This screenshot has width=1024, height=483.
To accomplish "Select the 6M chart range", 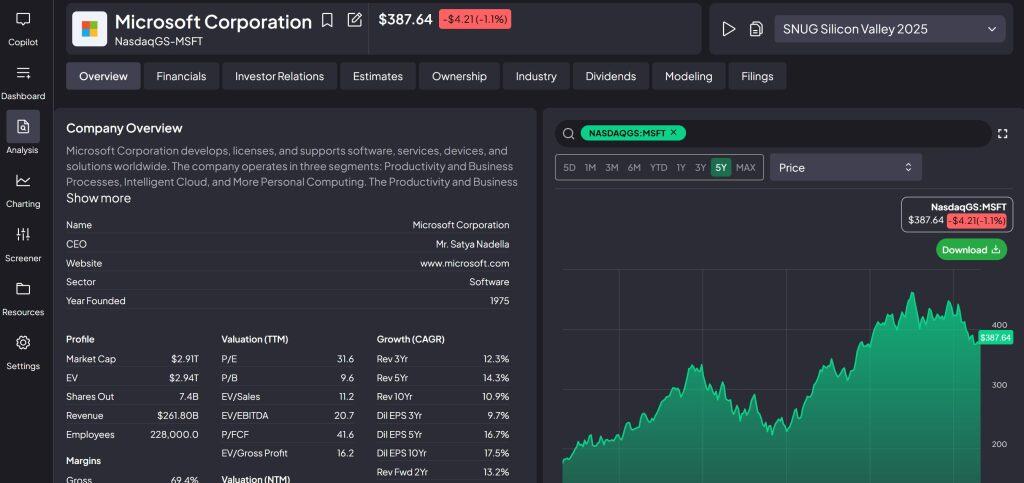I will (634, 168).
